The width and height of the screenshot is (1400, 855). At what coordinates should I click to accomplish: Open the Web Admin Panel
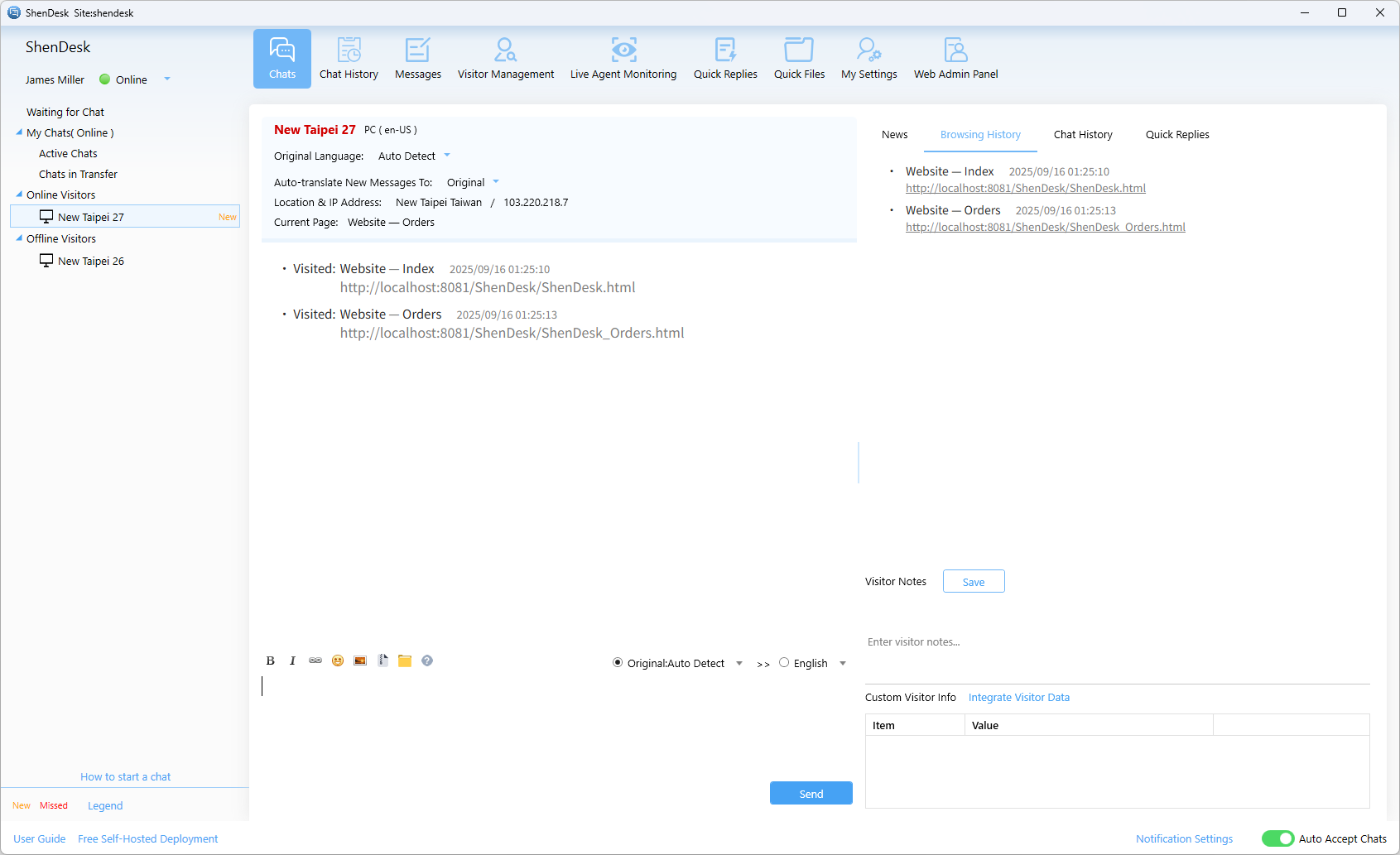click(955, 59)
